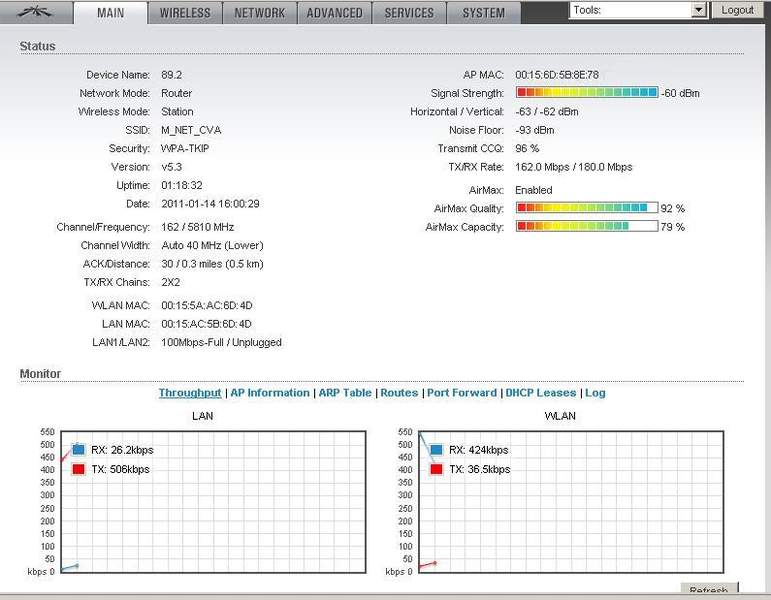Open the NETWORK tab
The width and height of the screenshot is (771, 600).
tap(260, 12)
